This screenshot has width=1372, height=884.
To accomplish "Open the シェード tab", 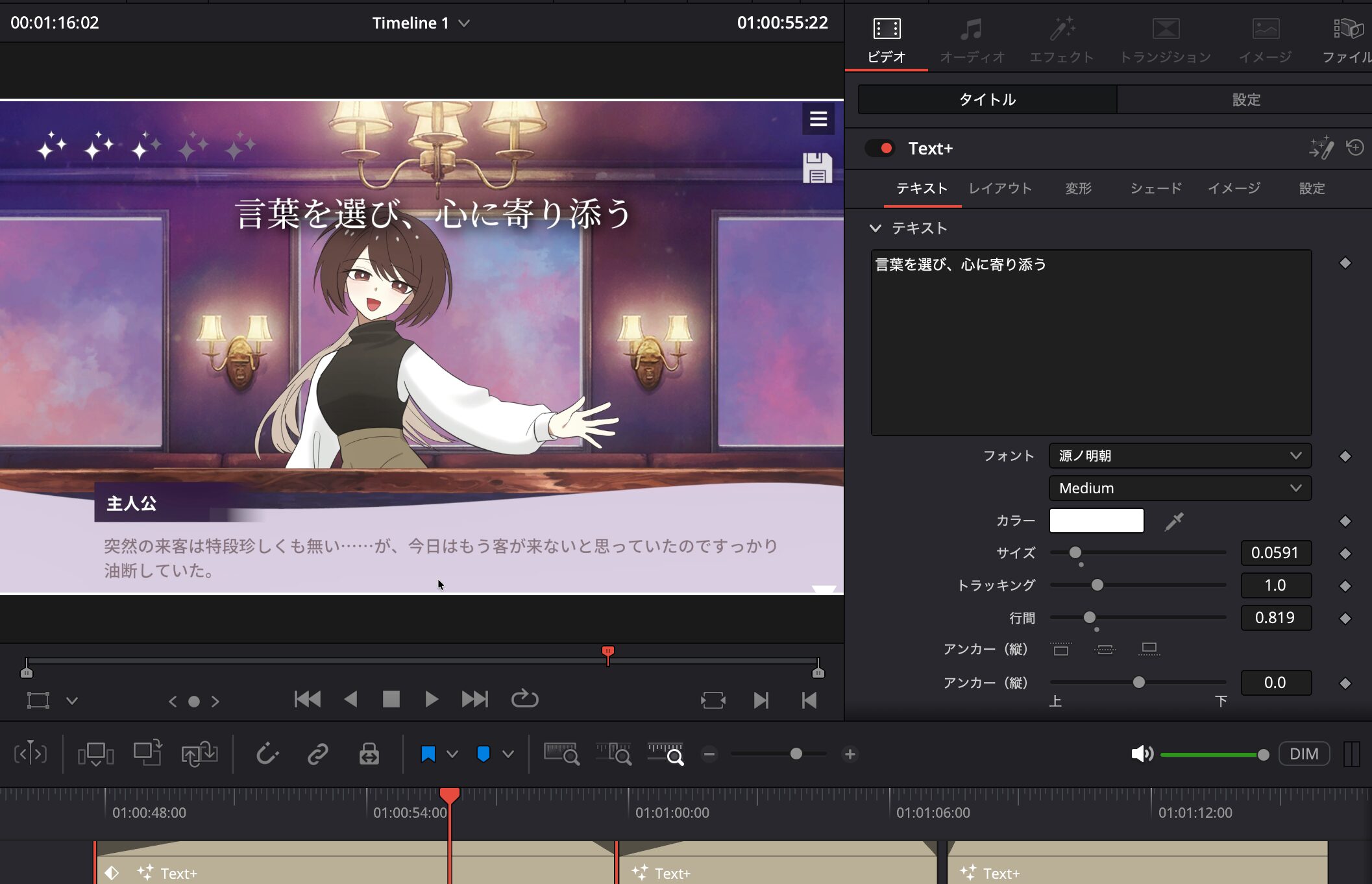I will [x=1156, y=189].
